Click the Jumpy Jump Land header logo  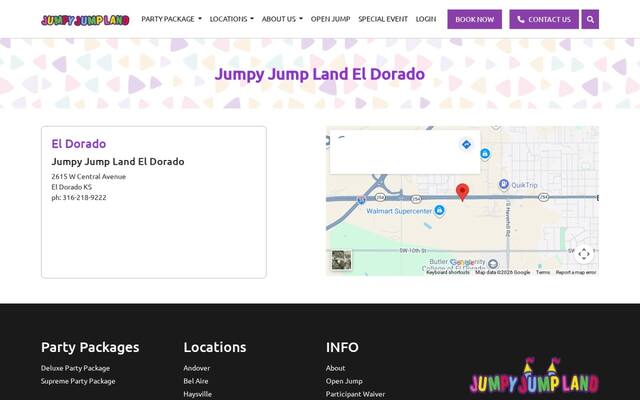(x=85, y=20)
